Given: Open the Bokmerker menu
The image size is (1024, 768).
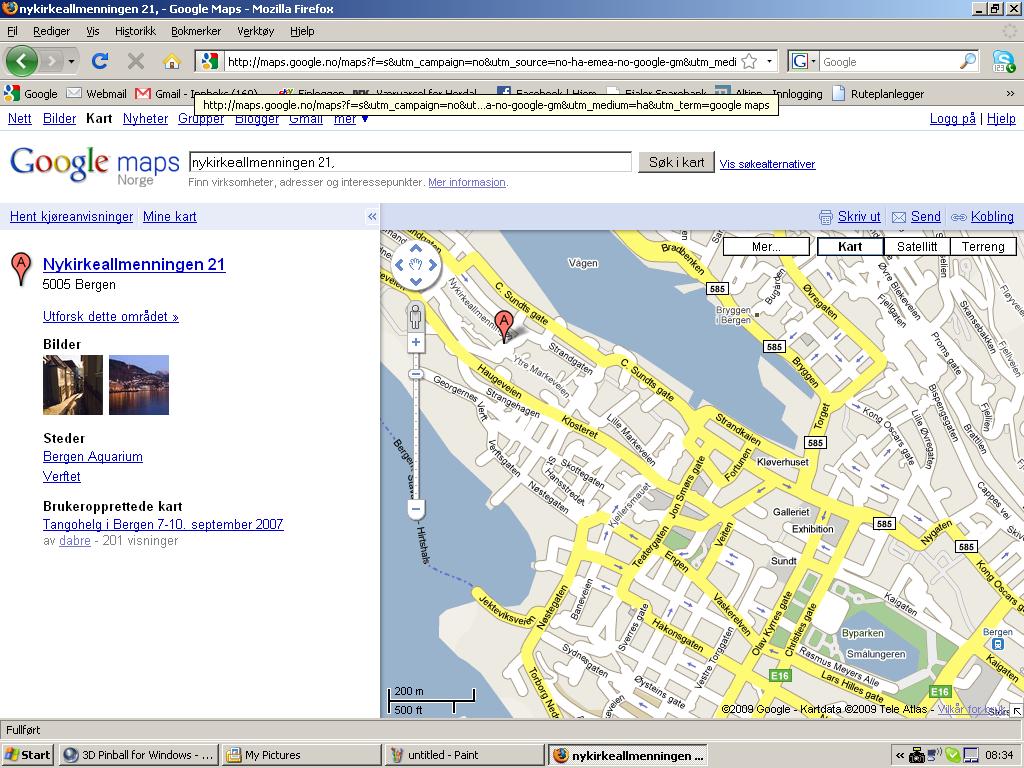Looking at the screenshot, I should [x=196, y=31].
